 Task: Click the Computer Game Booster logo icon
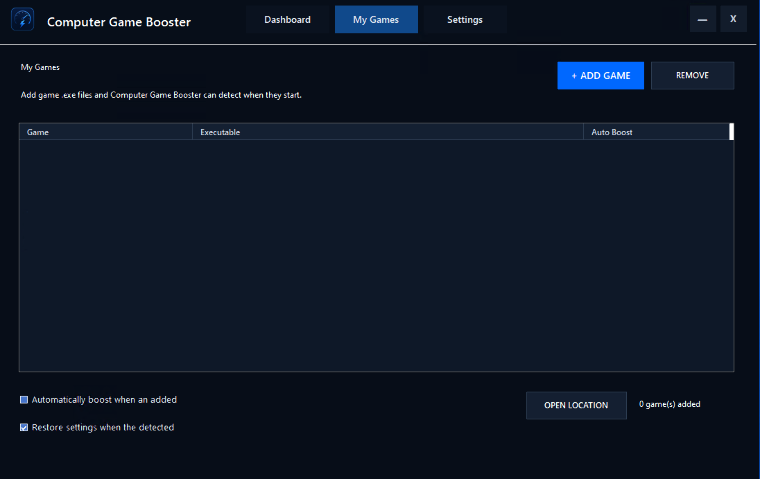22,20
